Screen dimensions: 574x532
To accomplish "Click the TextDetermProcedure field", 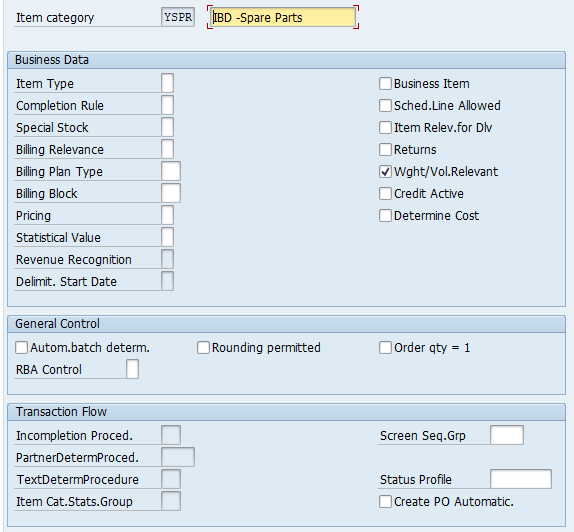I will click(171, 479).
